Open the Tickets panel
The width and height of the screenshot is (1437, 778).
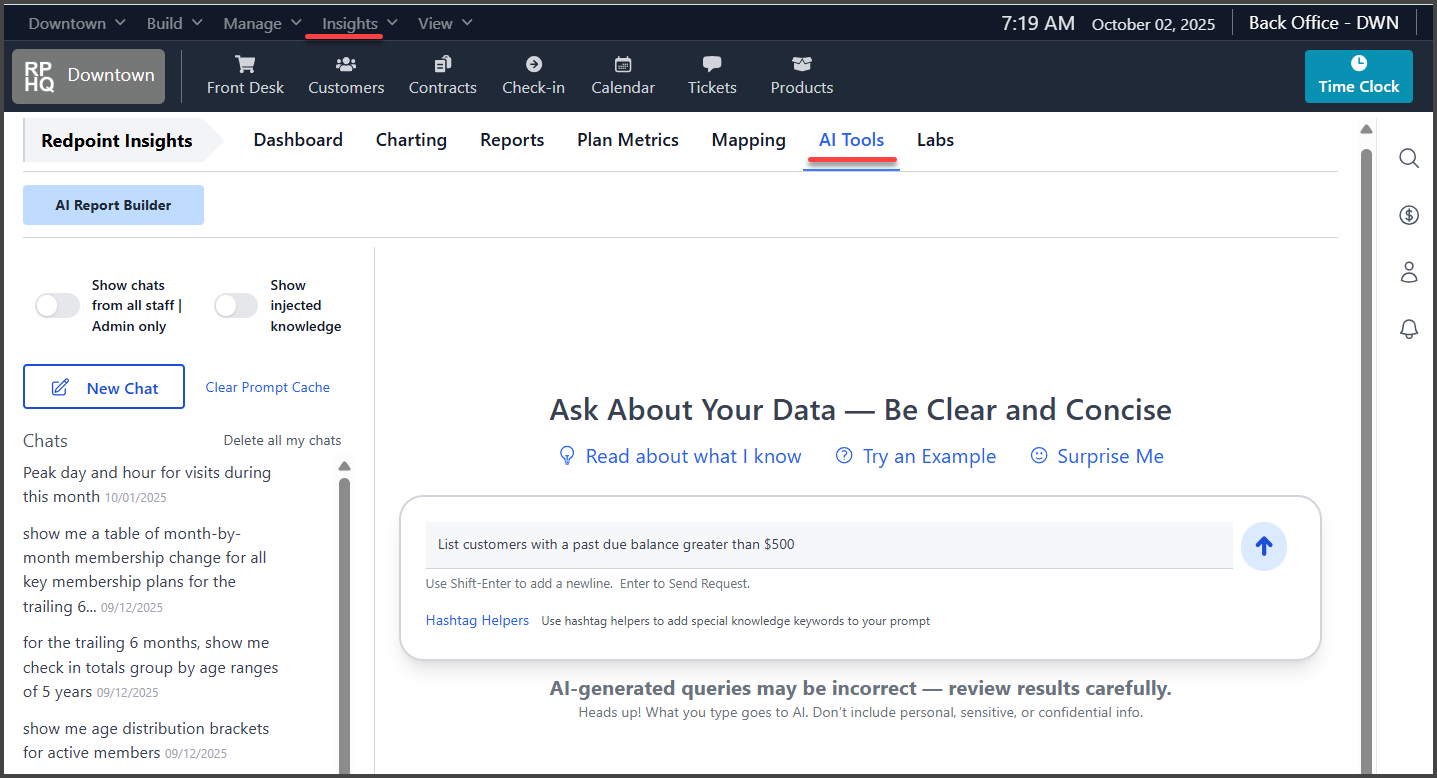tap(711, 74)
